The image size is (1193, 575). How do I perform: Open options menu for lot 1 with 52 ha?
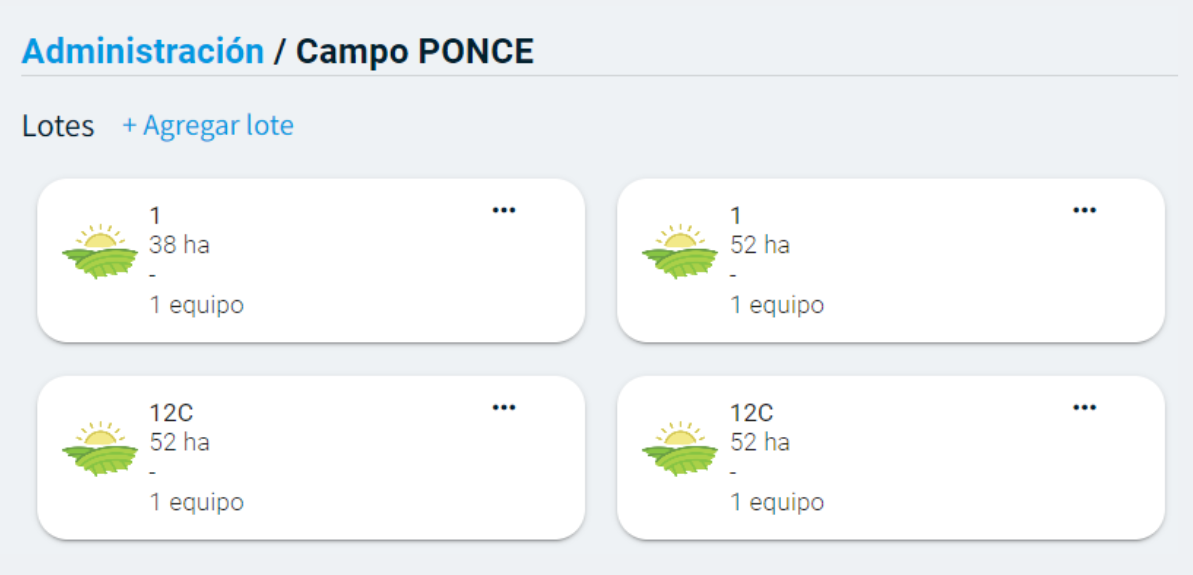tap(1084, 210)
